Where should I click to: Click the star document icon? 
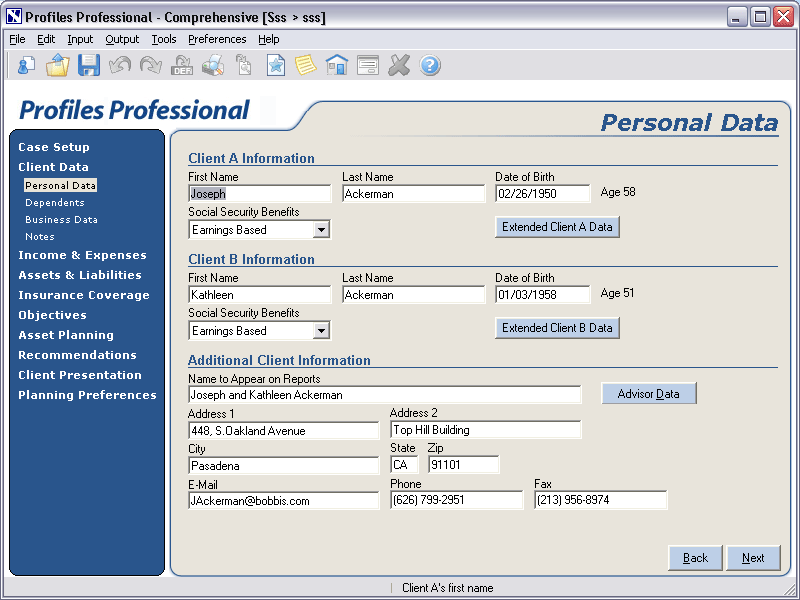click(x=276, y=65)
